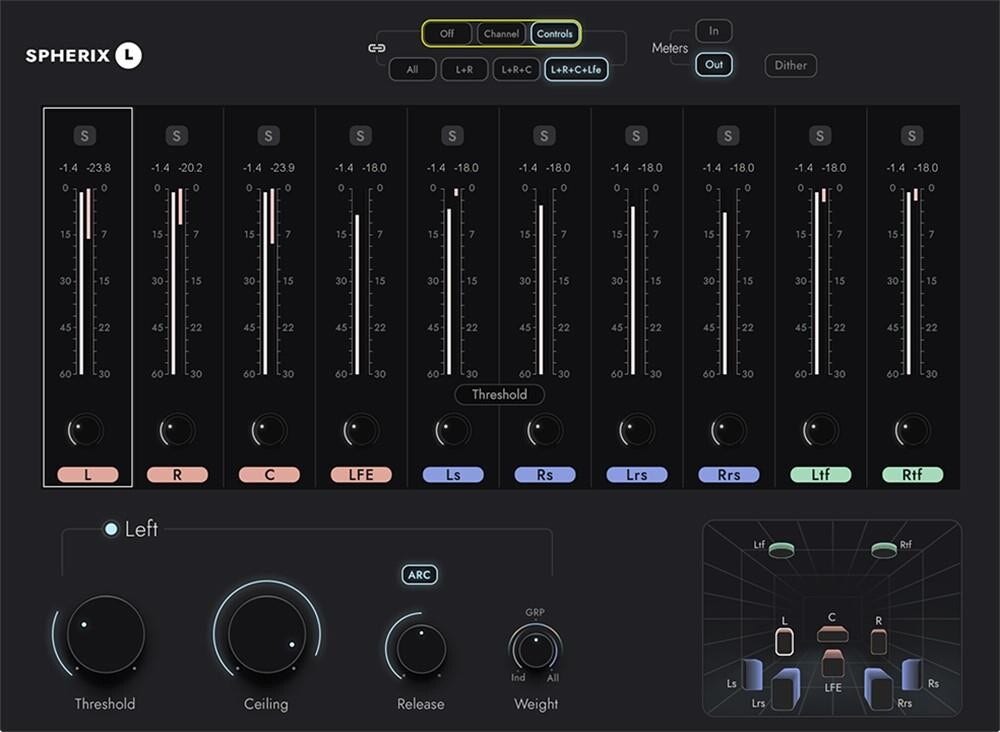
Task: Solo the LFE channel strip
Action: pos(360,135)
